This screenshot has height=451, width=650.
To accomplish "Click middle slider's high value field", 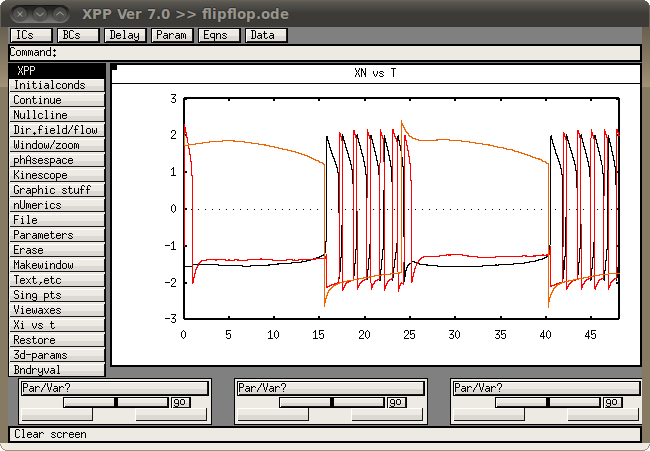I will pos(387,414).
